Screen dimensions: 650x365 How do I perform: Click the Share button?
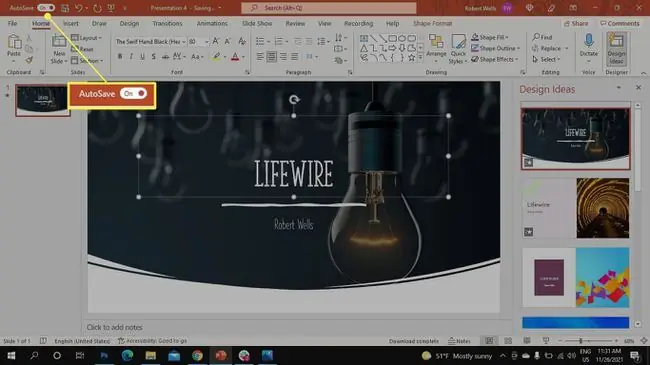pyautogui.click(x=576, y=23)
